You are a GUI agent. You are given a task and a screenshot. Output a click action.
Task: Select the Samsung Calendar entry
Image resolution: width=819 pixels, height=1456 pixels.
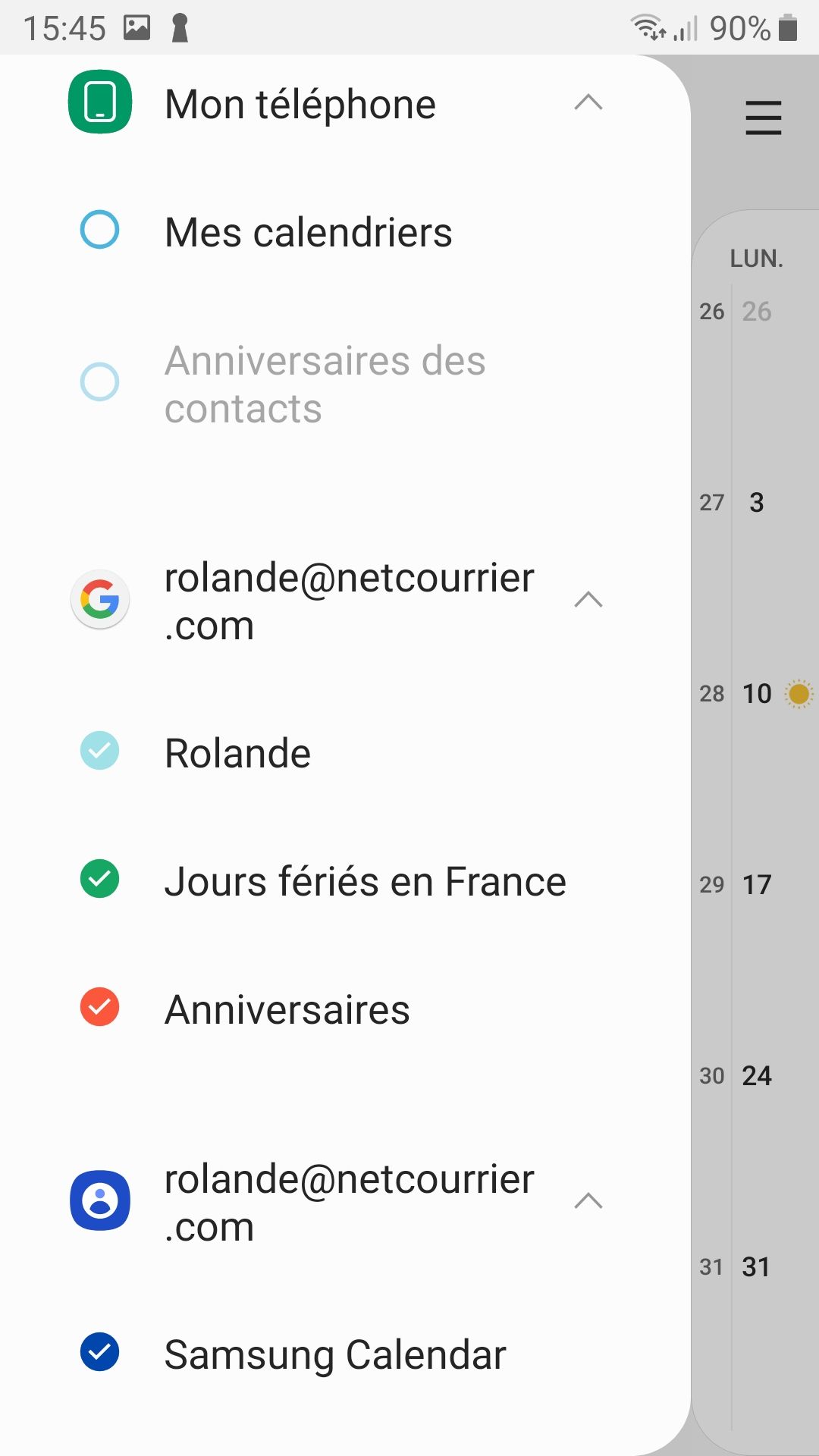pos(334,1354)
